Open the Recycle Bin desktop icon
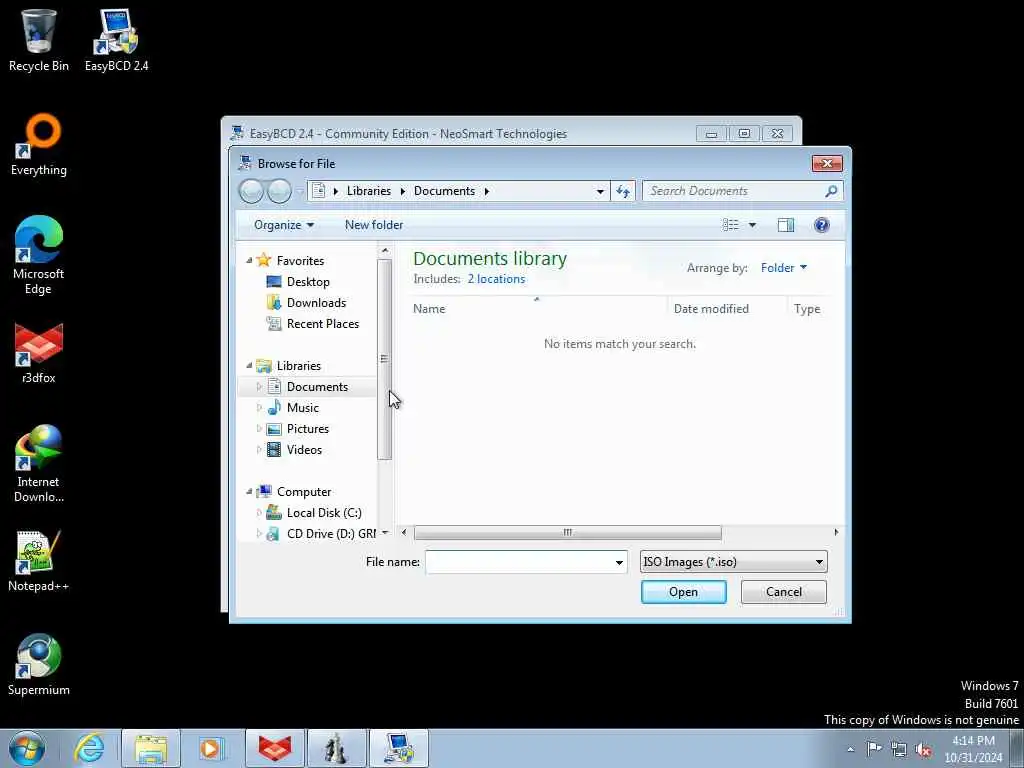 click(39, 40)
